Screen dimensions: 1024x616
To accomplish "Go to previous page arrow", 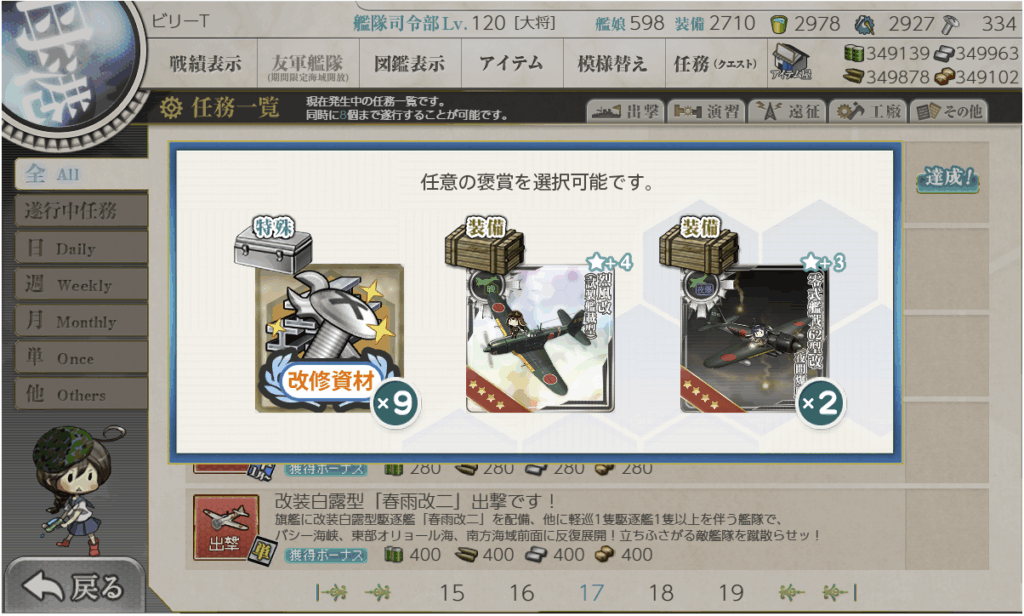I will coord(377,592).
